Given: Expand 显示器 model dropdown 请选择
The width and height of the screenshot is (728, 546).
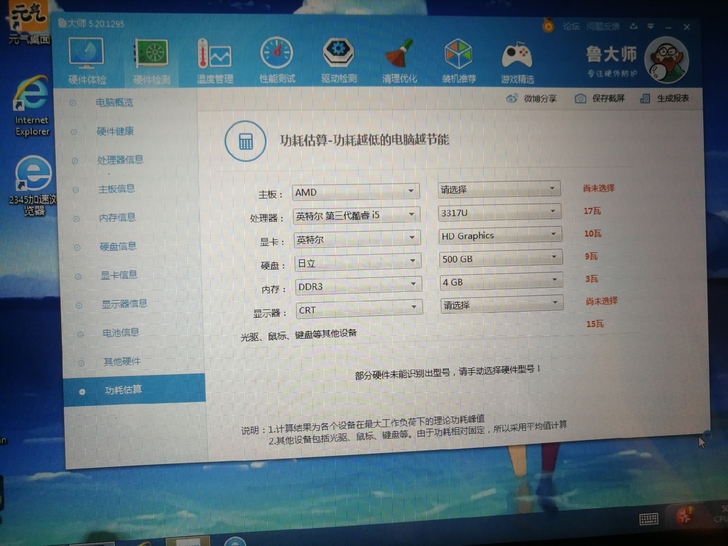Looking at the screenshot, I should coord(502,305).
